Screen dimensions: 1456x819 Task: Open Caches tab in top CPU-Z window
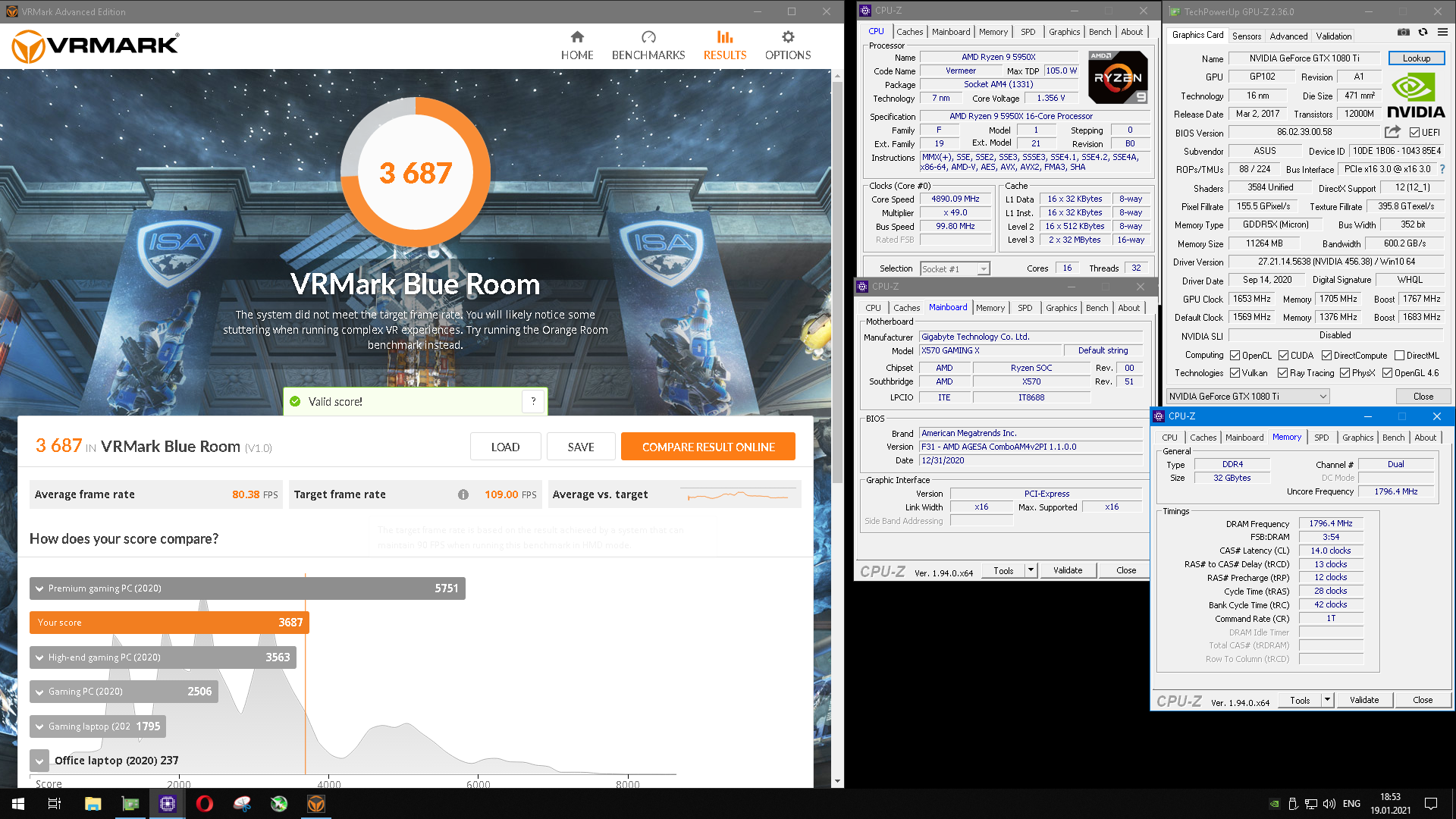[909, 32]
